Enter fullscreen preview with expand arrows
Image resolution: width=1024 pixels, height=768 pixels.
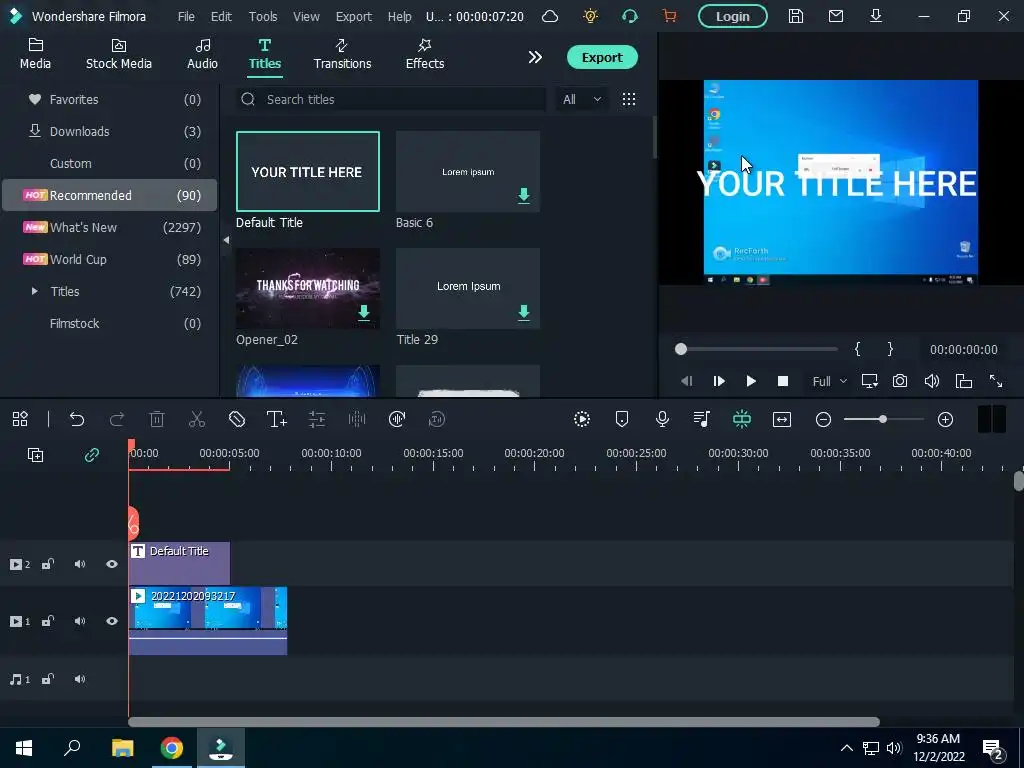[996, 381]
